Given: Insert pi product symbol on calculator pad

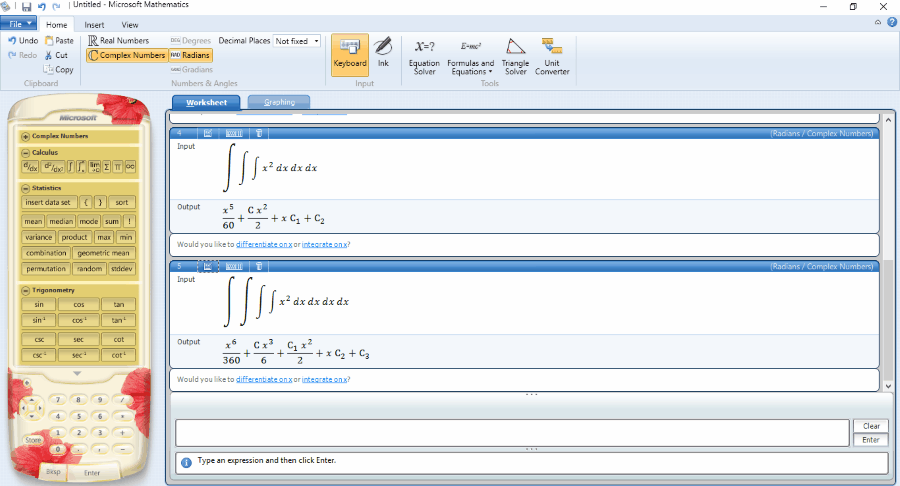Looking at the screenshot, I should coord(118,167).
